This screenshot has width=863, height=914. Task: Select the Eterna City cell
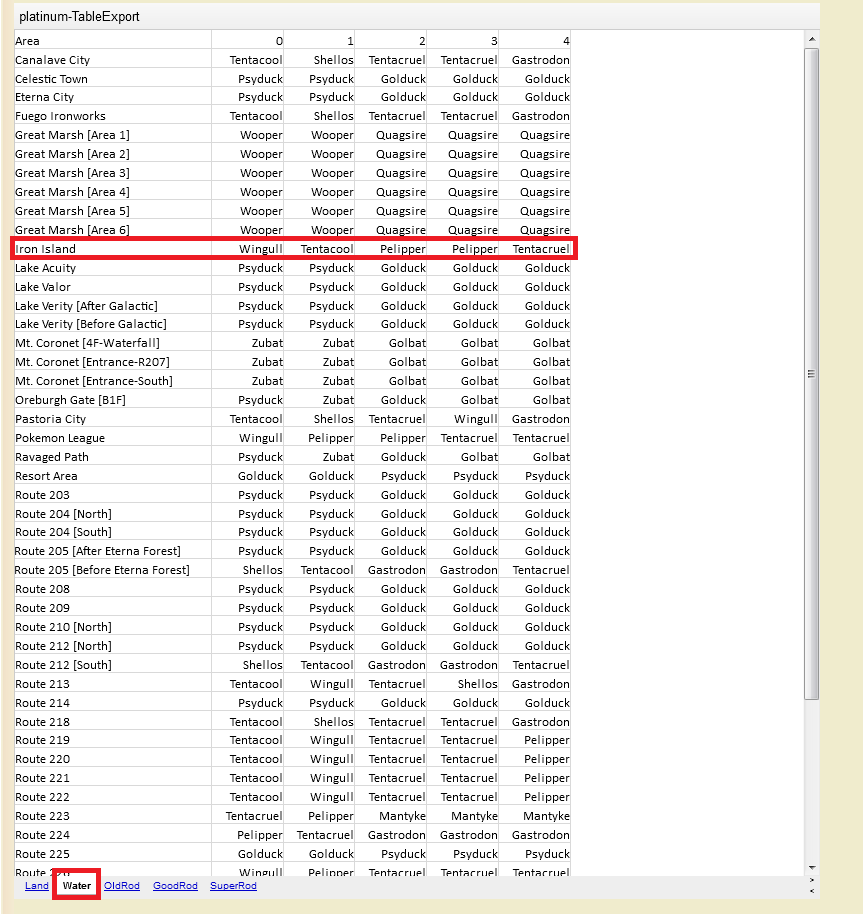(x=112, y=97)
